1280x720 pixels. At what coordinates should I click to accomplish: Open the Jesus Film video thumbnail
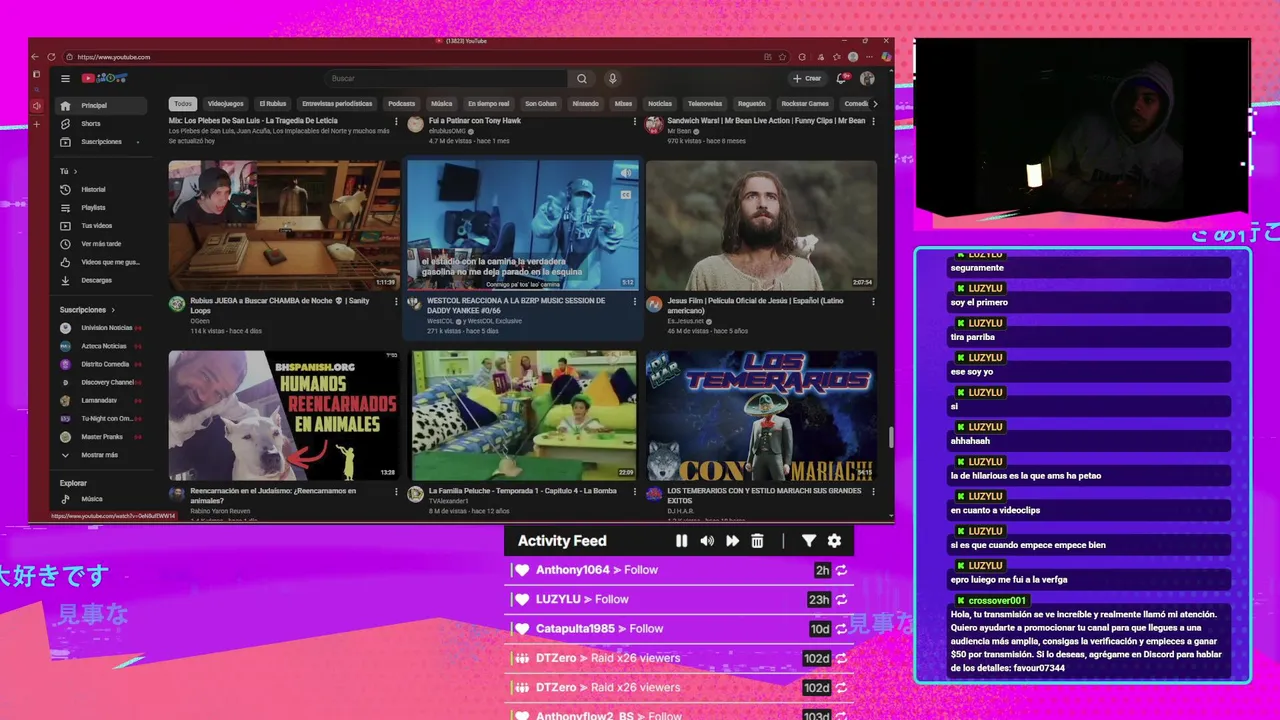tap(761, 226)
